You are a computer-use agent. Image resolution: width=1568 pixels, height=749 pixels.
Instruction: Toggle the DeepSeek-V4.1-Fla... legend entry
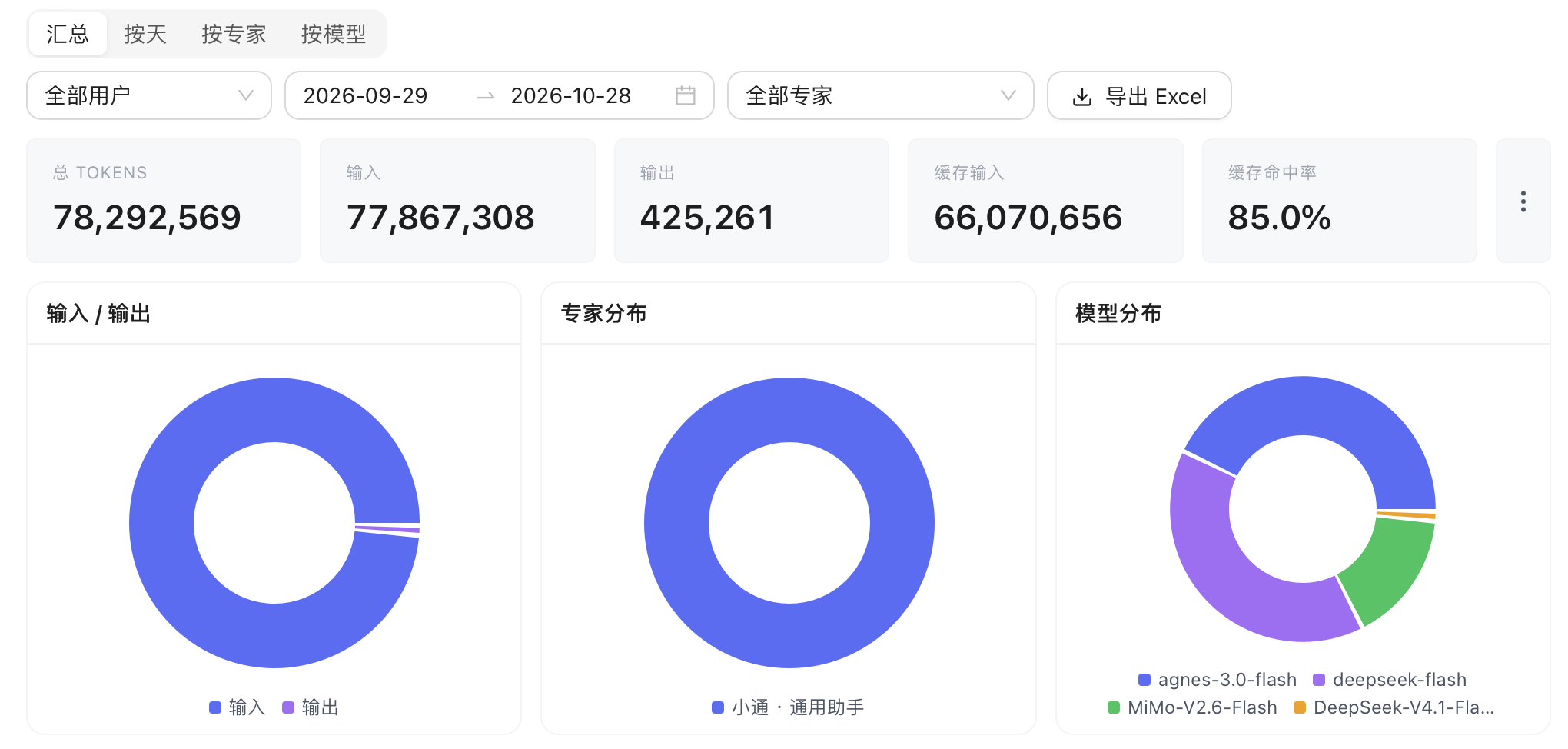[1394, 707]
